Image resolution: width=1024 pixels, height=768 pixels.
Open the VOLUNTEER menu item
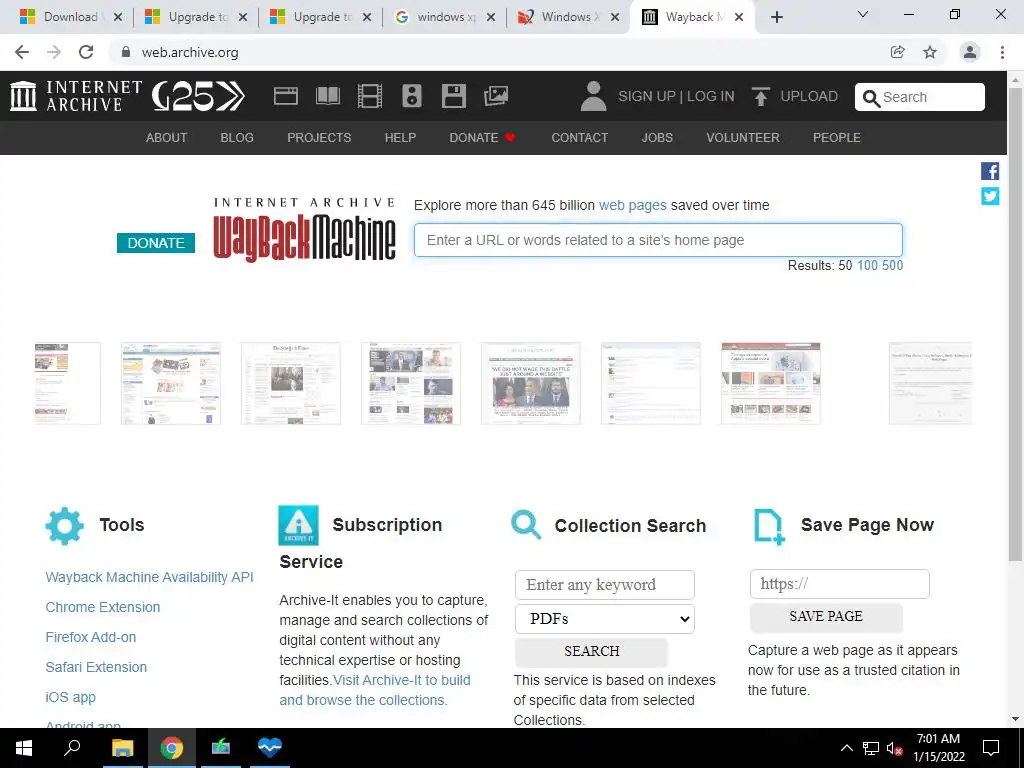[743, 138]
